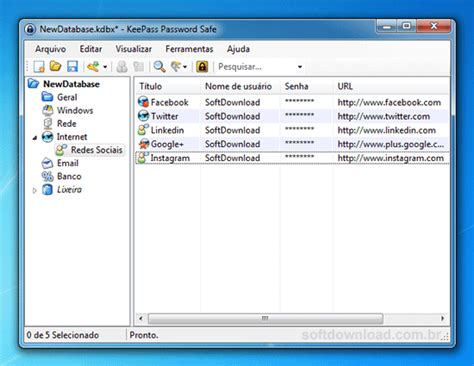Click the http://www.twitter.com URL cell
The image size is (474, 366).
coord(384,116)
